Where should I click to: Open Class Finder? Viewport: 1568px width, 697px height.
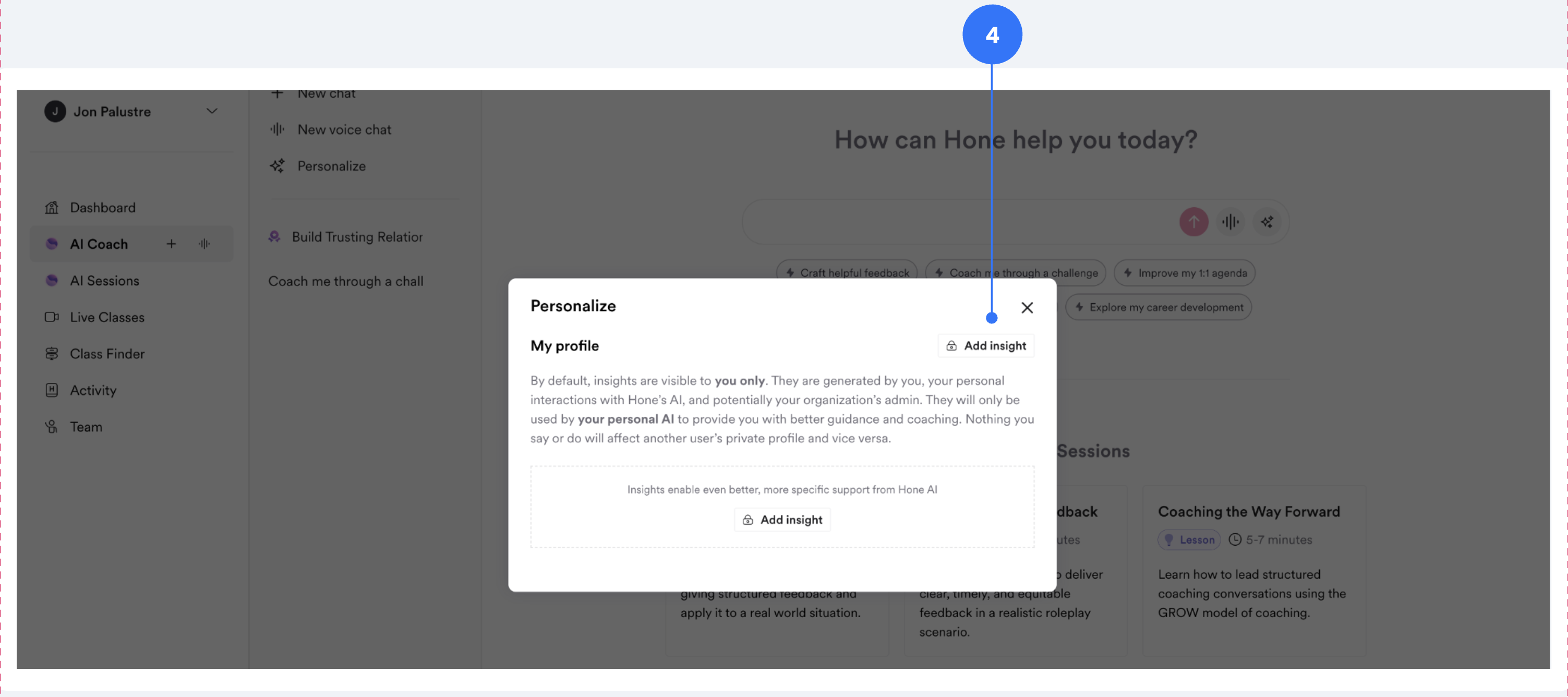point(106,354)
